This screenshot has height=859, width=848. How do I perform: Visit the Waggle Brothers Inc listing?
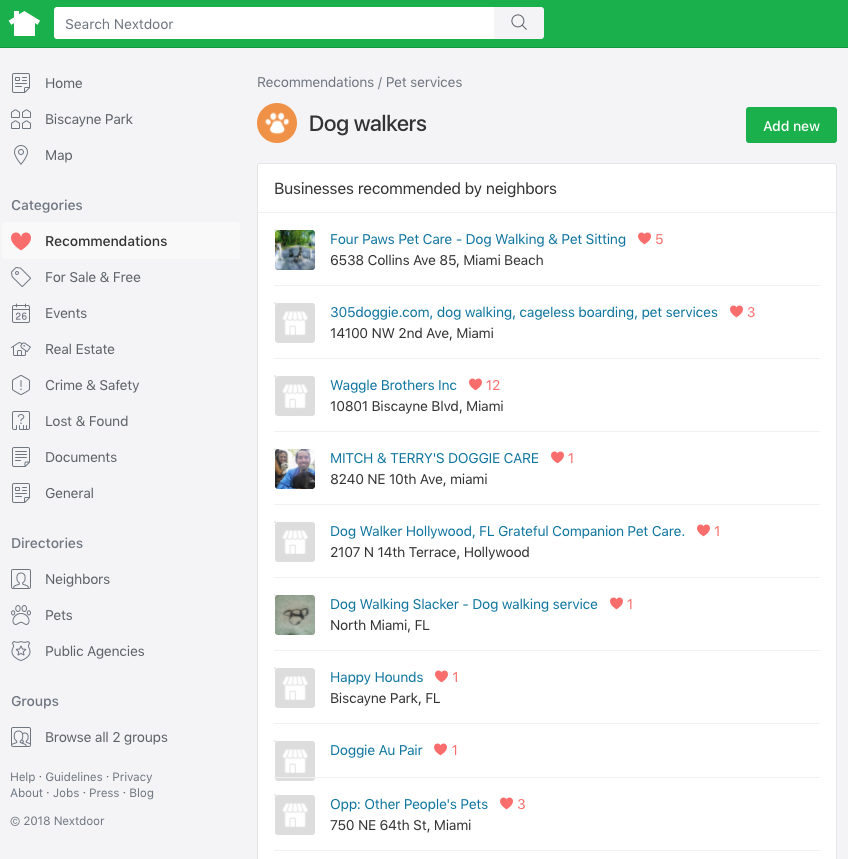coord(393,385)
